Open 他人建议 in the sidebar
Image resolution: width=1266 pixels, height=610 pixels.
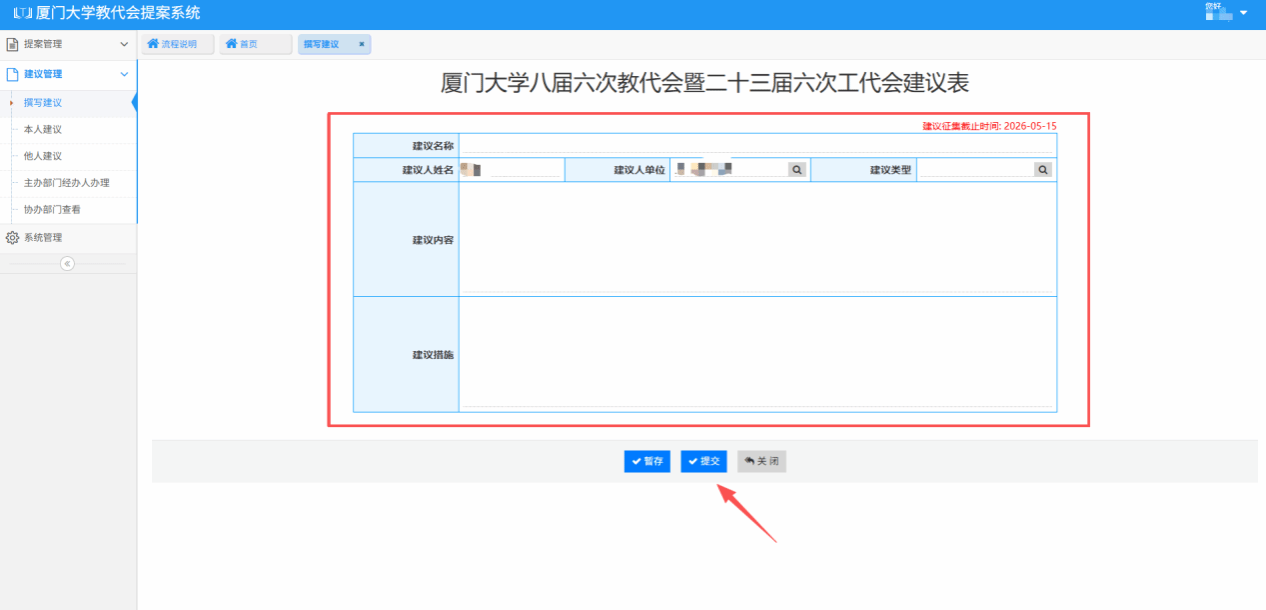point(43,156)
